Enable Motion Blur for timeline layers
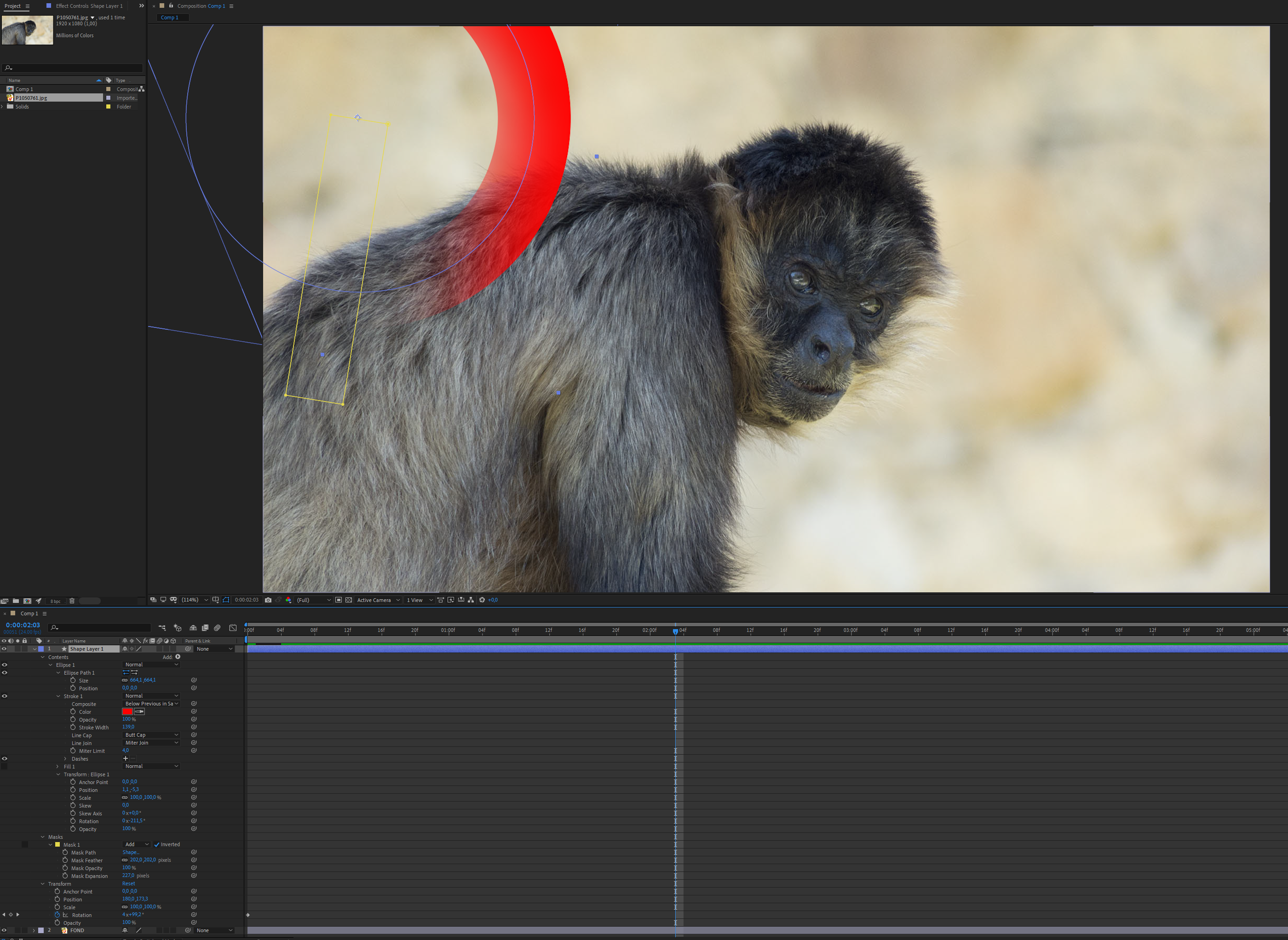Image resolution: width=1288 pixels, height=940 pixels. click(x=218, y=628)
